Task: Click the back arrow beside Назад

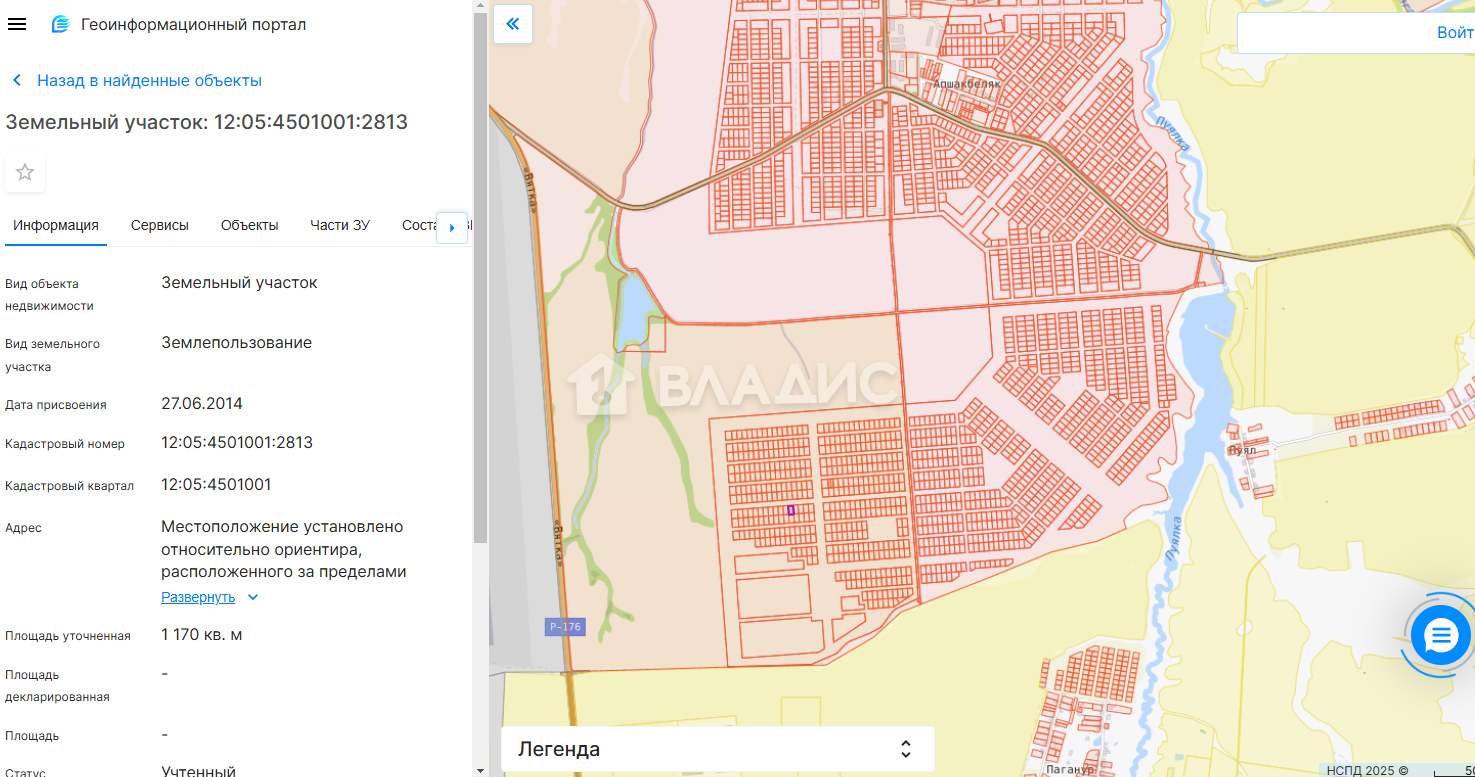Action: [x=17, y=80]
